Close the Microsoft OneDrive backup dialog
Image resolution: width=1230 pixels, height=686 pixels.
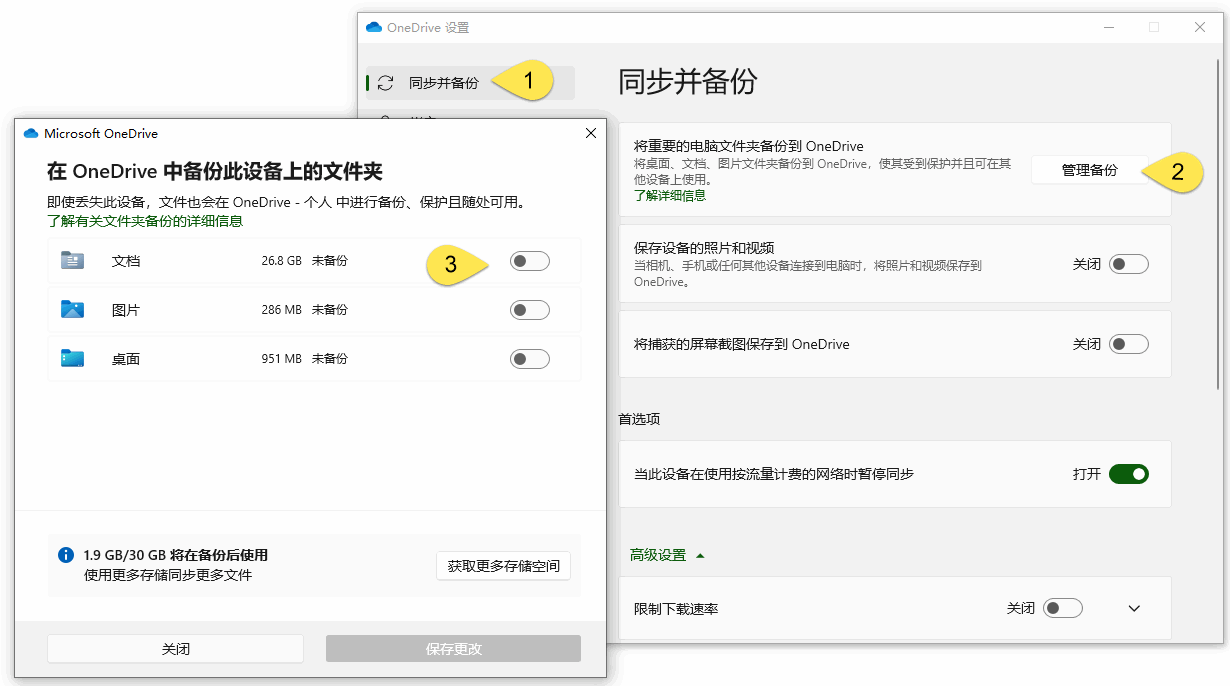(x=591, y=133)
